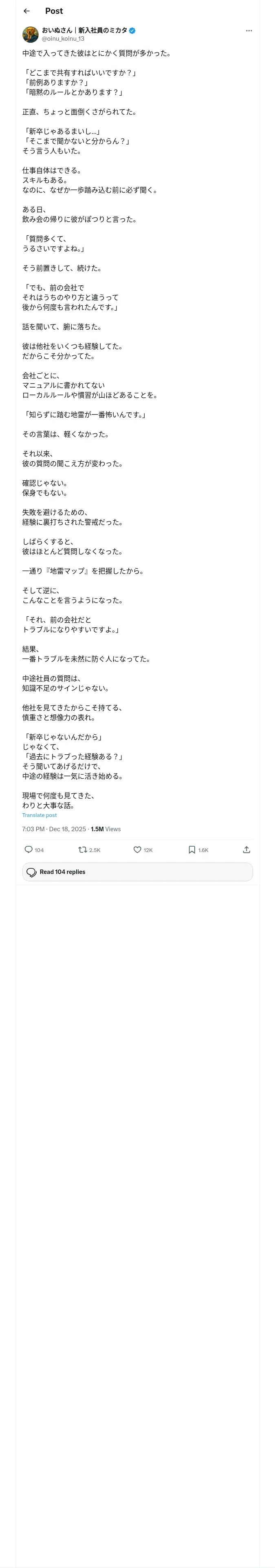This screenshot has width=275, height=1568.
Task: Open the 7:03 PM · Dec 18, 2025 timestamp
Action: click(x=54, y=829)
